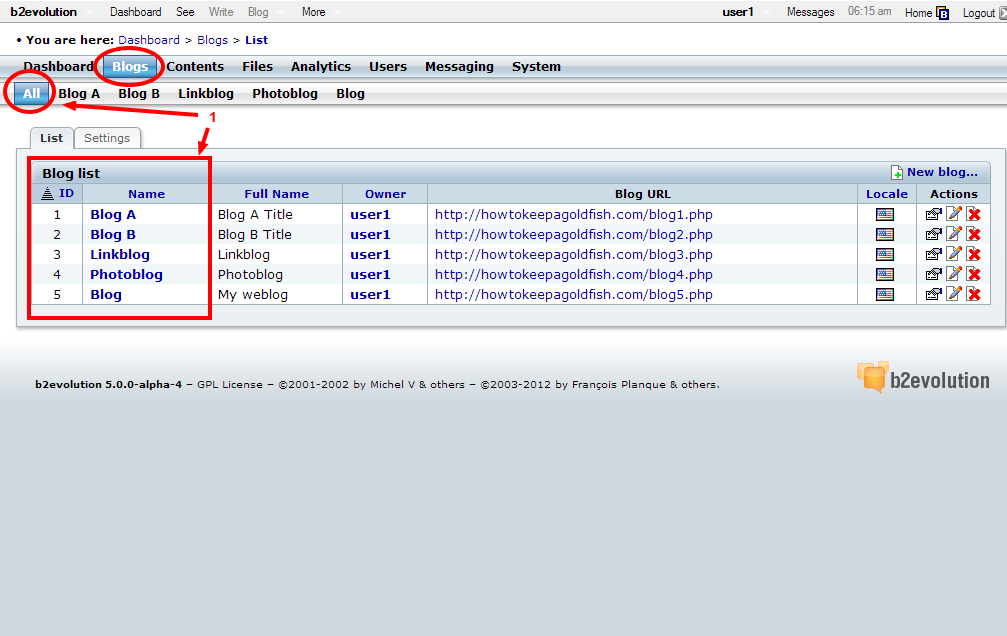This screenshot has height=636, width=1007.
Task: Click the US flag locale for Blog B
Action: (885, 234)
